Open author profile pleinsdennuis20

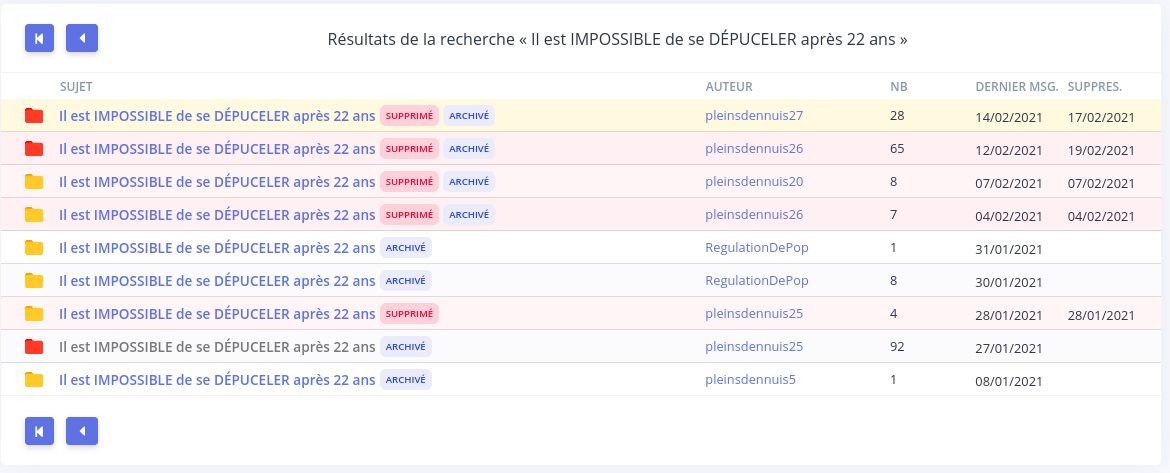[754, 181]
